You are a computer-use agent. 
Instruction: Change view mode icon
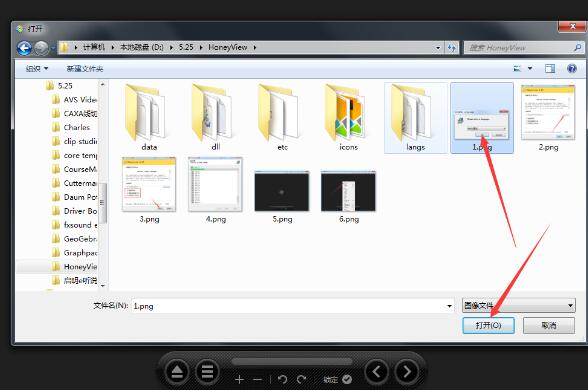(518, 68)
